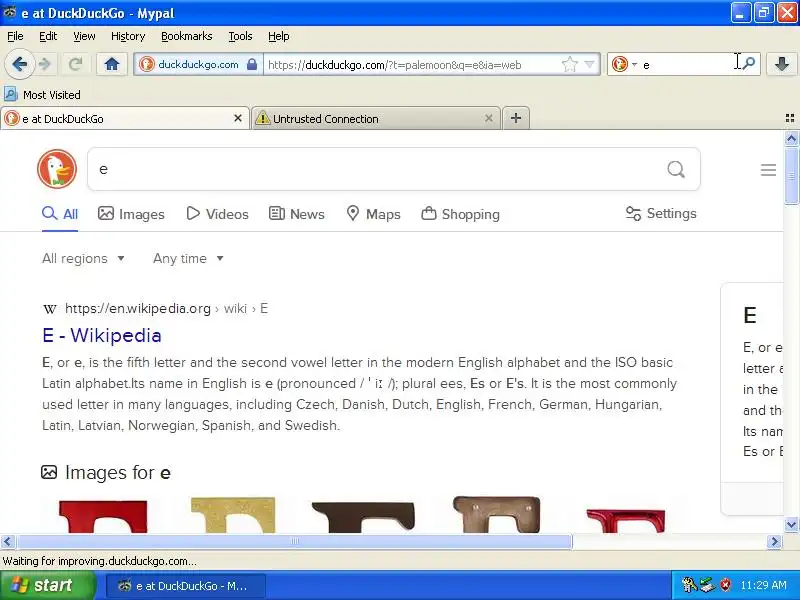The width and height of the screenshot is (800, 600).
Task: Click the vertical scrollbar up arrow
Action: (791, 138)
